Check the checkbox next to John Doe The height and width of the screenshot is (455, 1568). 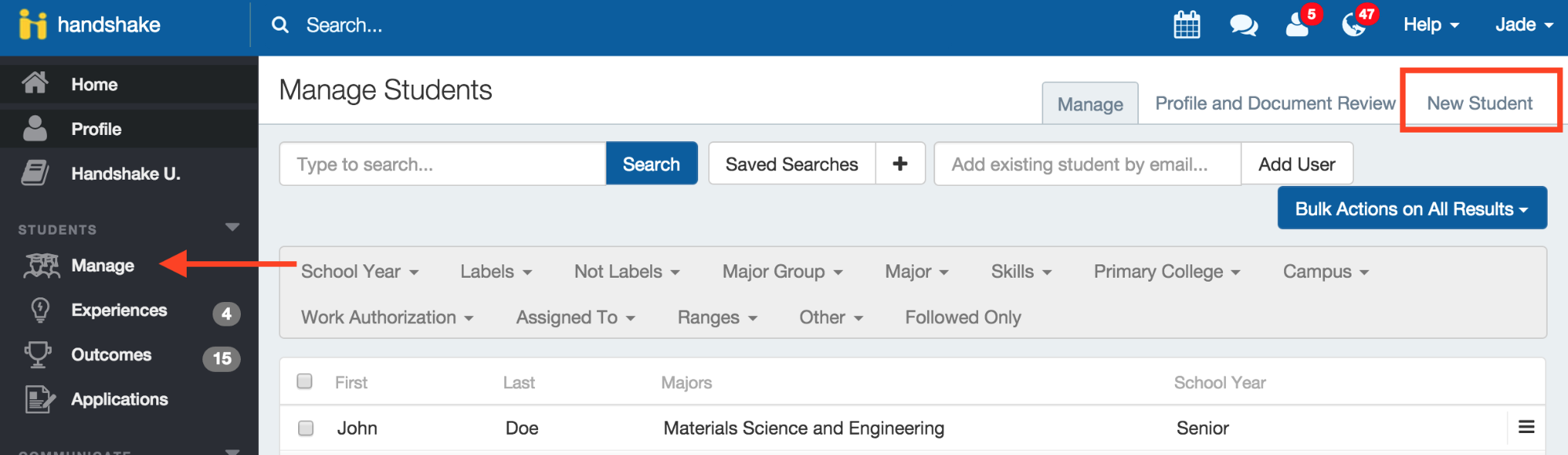pyautogui.click(x=304, y=427)
